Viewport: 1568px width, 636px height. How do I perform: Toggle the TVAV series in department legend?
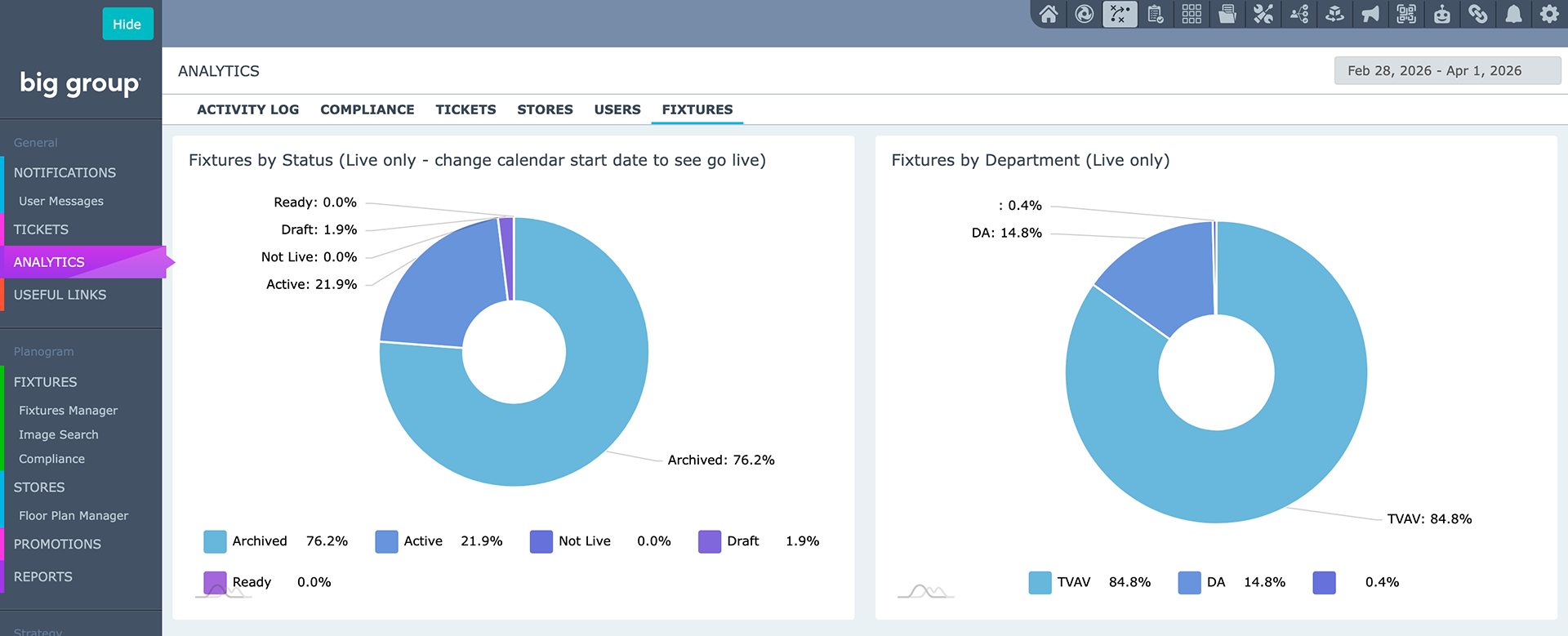(1059, 582)
